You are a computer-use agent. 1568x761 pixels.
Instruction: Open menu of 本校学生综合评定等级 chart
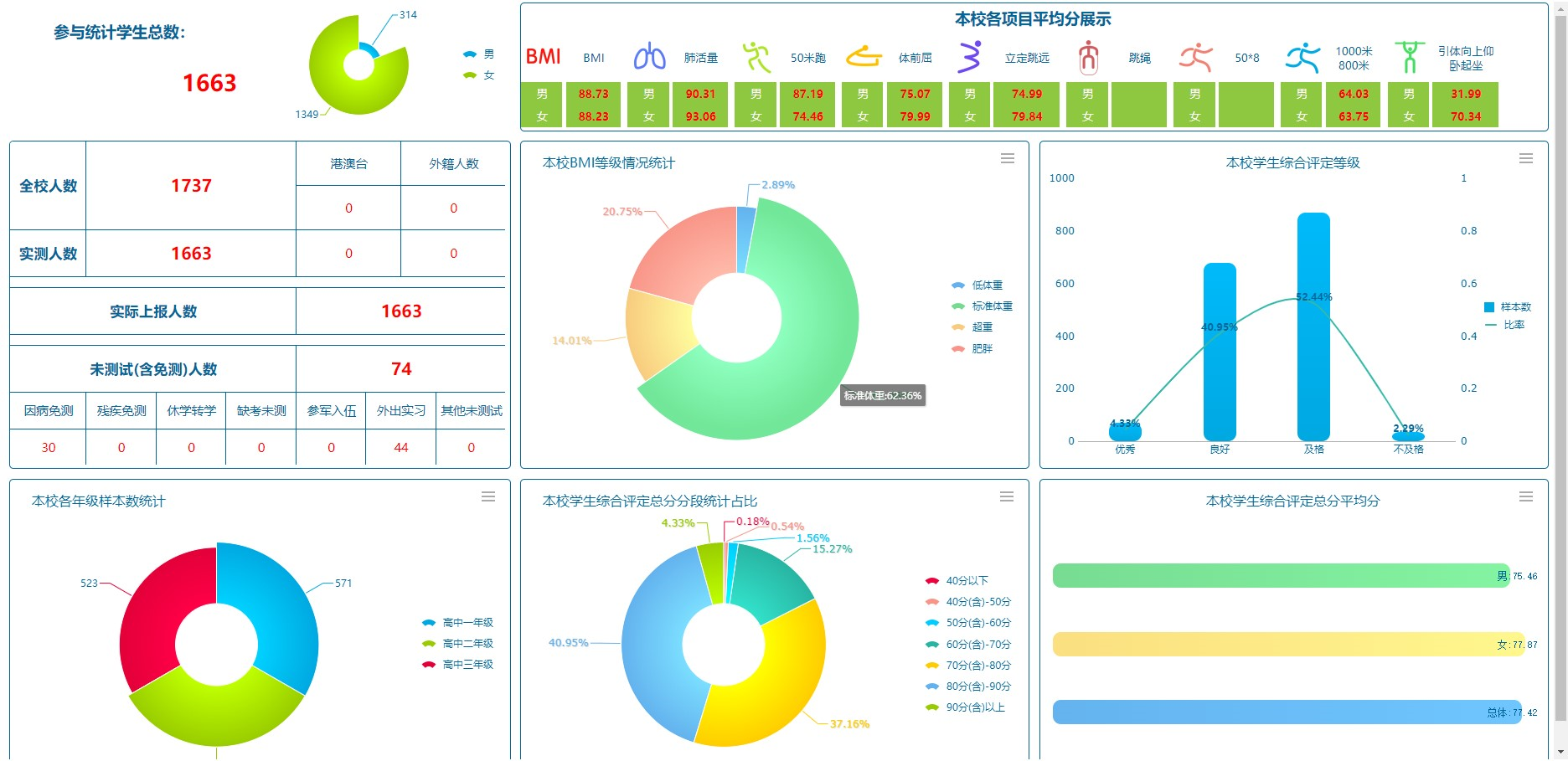(x=1526, y=158)
